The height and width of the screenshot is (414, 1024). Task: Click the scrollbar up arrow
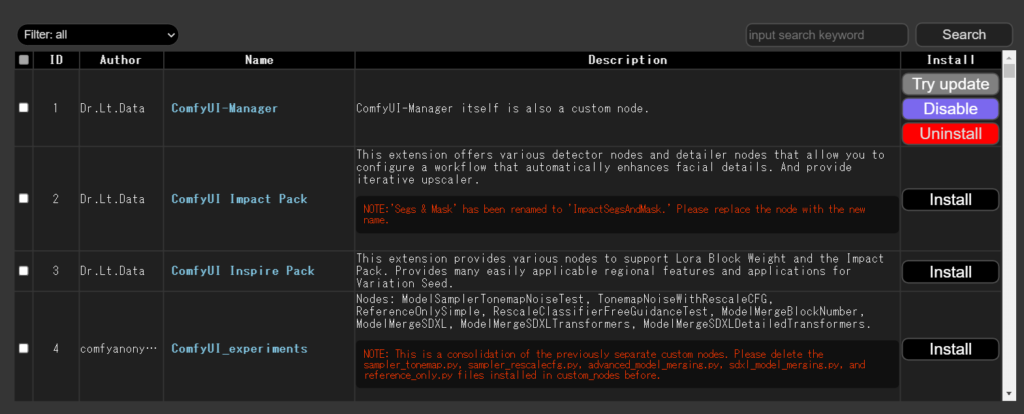[1010, 58]
